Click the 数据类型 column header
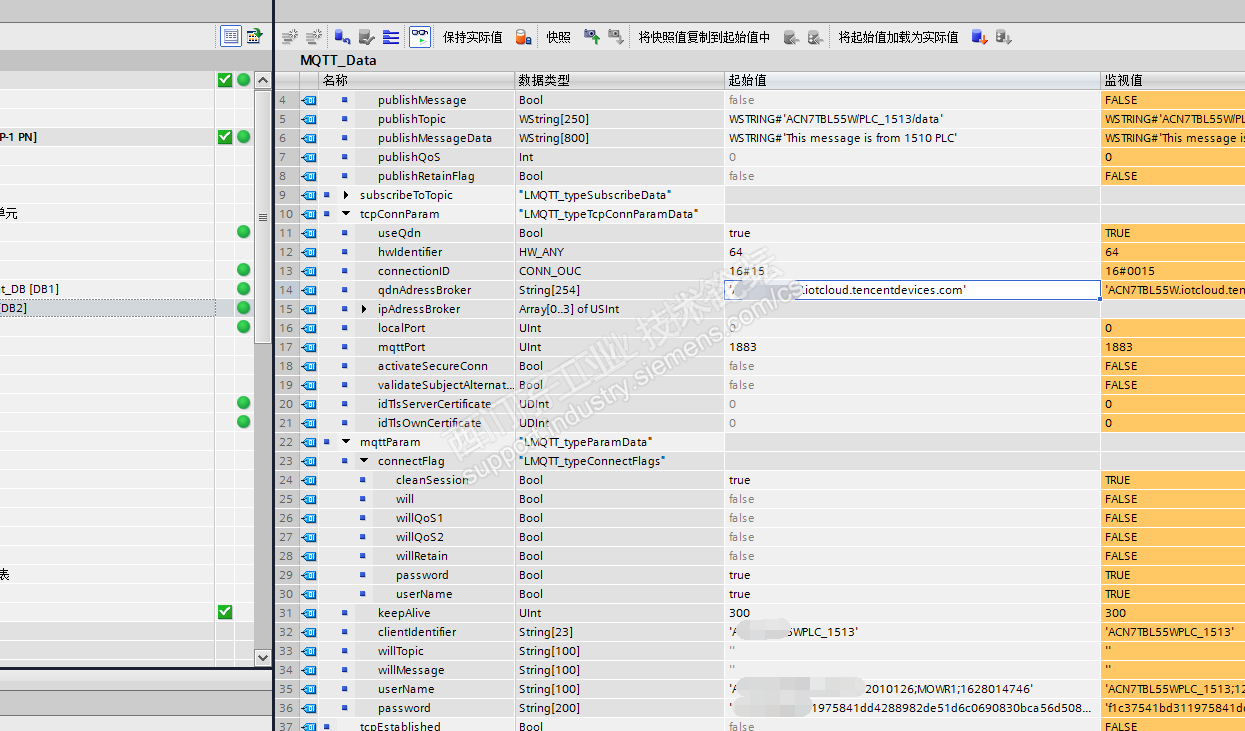 click(x=619, y=80)
